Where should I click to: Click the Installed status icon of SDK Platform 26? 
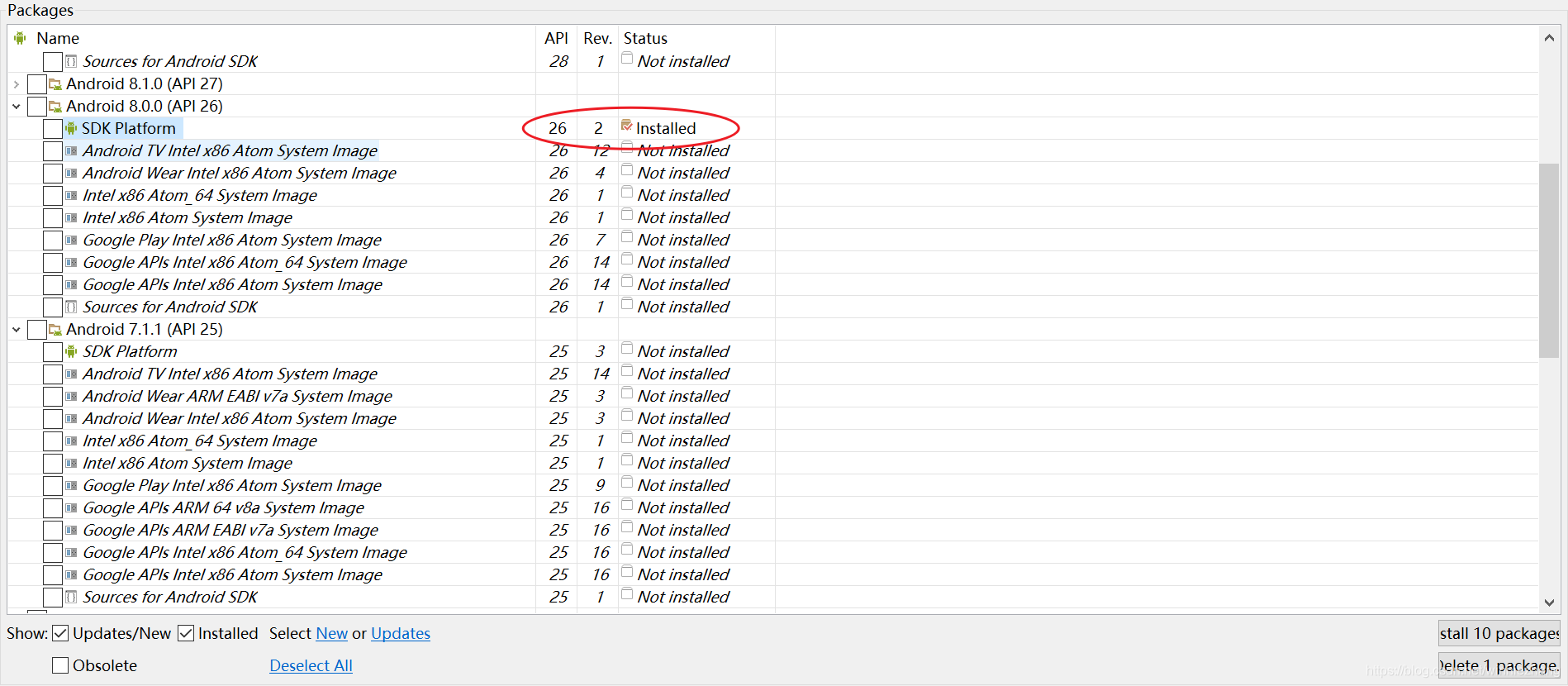pyautogui.click(x=627, y=126)
